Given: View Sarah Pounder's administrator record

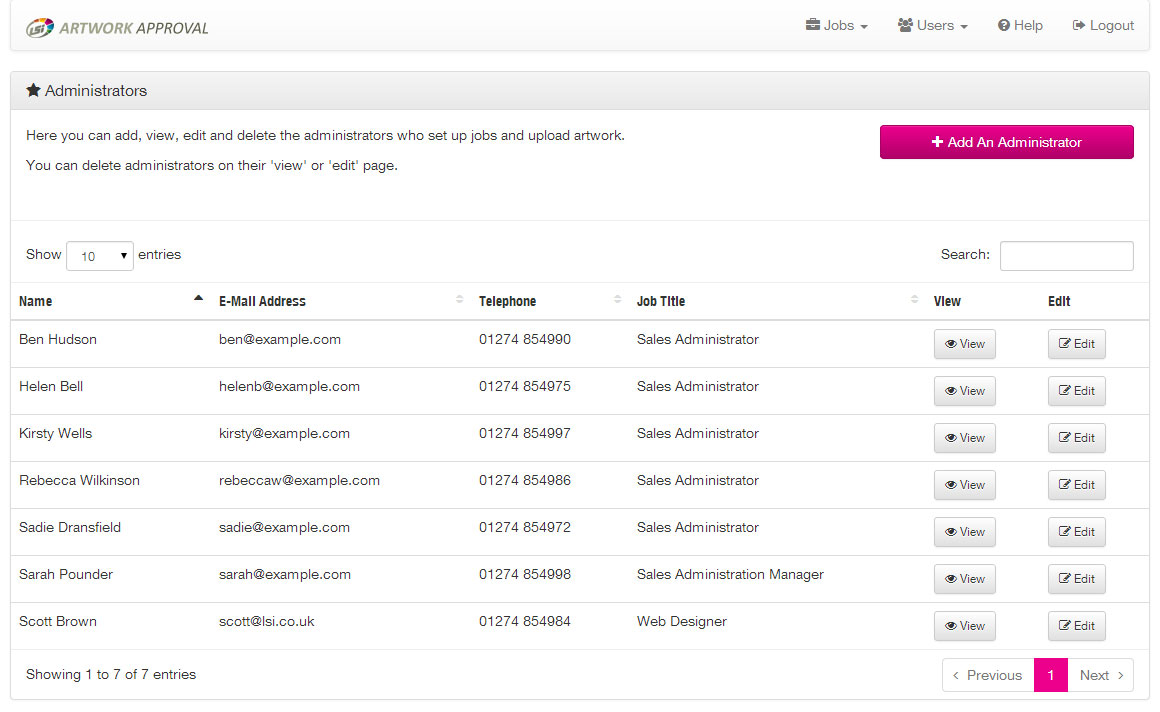Looking at the screenshot, I should [965, 579].
